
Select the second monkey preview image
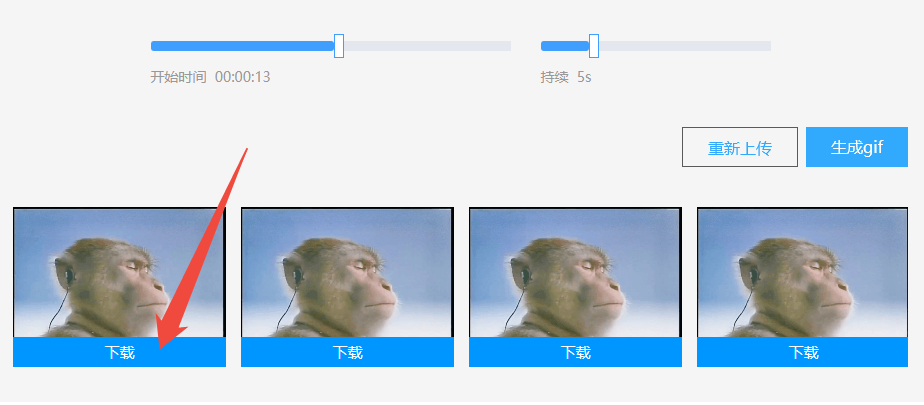pyautogui.click(x=347, y=272)
